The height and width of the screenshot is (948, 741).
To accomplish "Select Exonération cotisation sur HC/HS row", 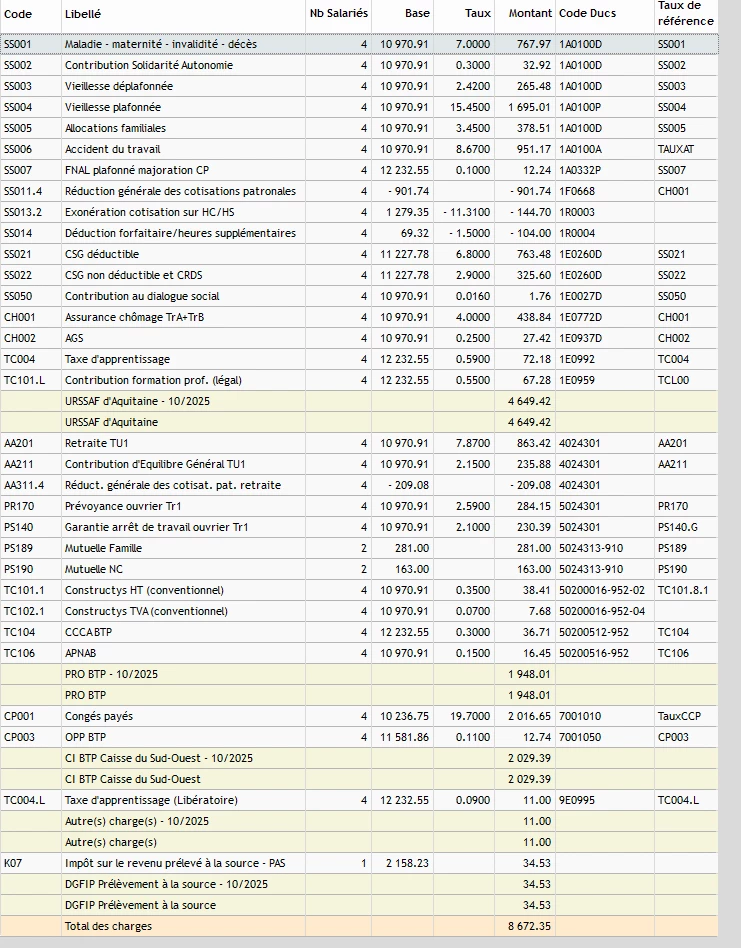I will pyautogui.click(x=359, y=212).
